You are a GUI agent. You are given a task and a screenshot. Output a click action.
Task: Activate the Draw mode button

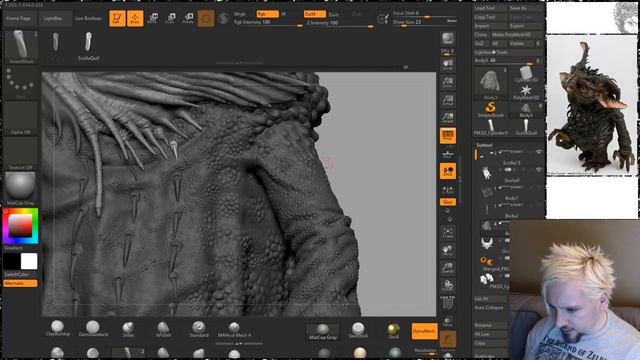click(x=135, y=18)
